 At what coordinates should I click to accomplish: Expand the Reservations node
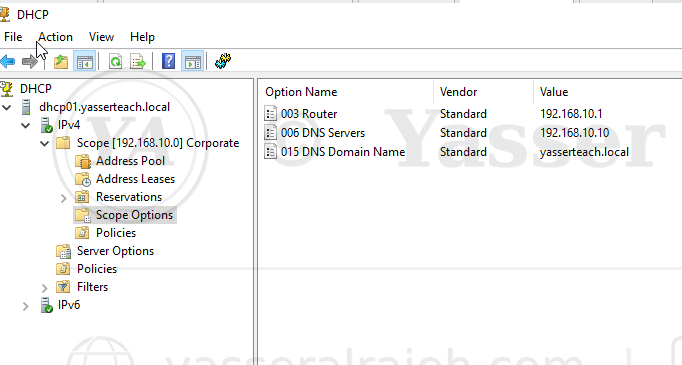[x=64, y=198]
